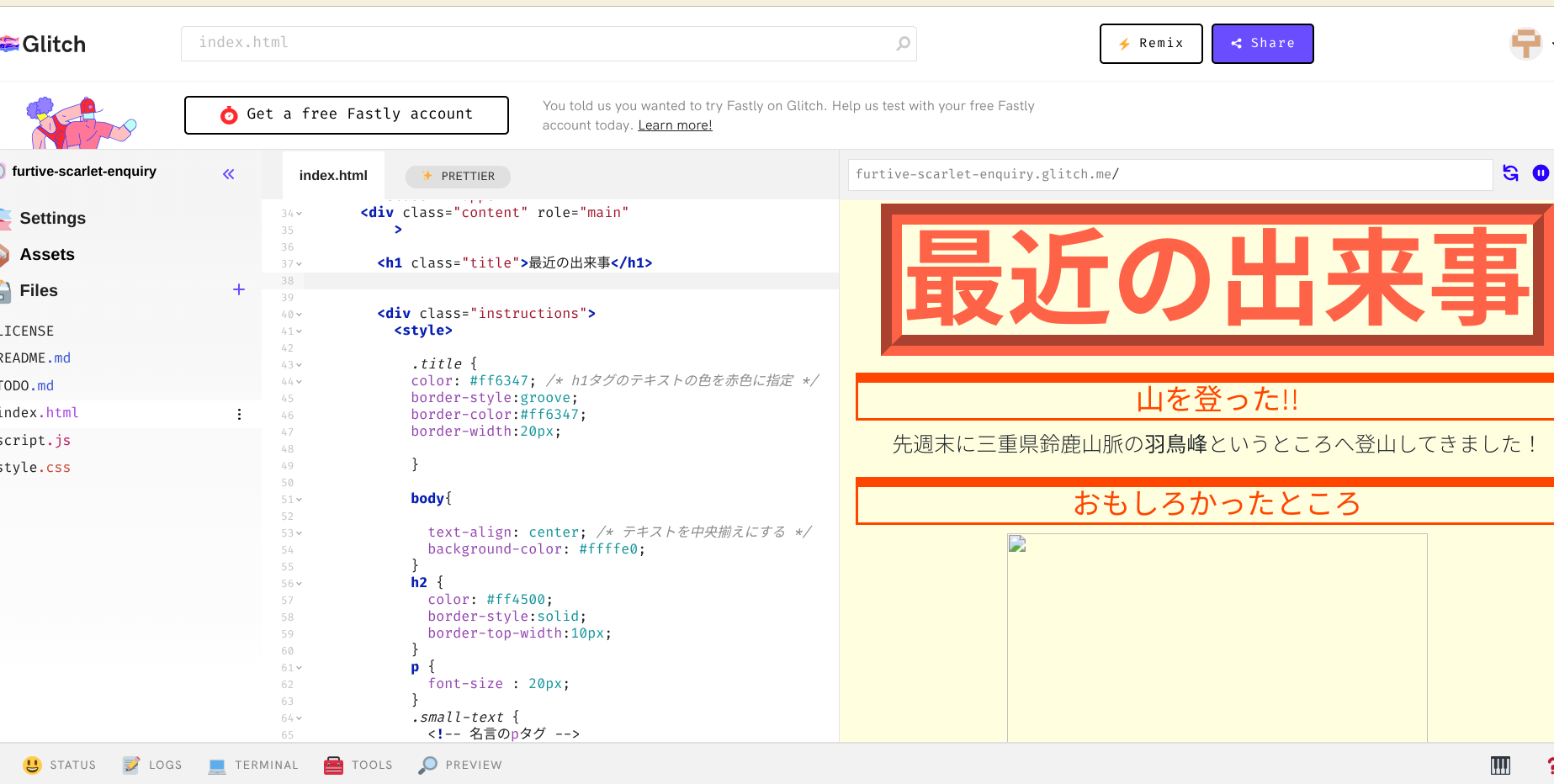This screenshot has height=784, width=1554.
Task: Click the Fastly mascot illustration
Action: [81, 122]
